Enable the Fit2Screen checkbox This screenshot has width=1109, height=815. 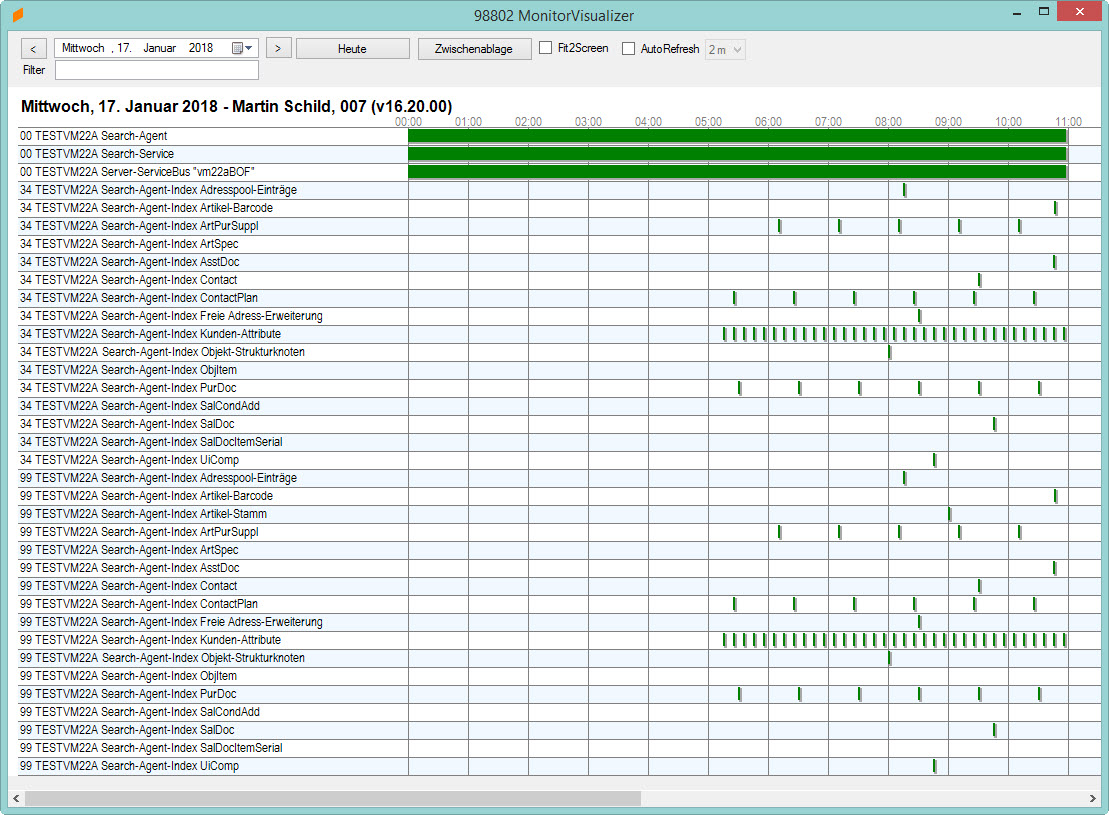point(545,47)
